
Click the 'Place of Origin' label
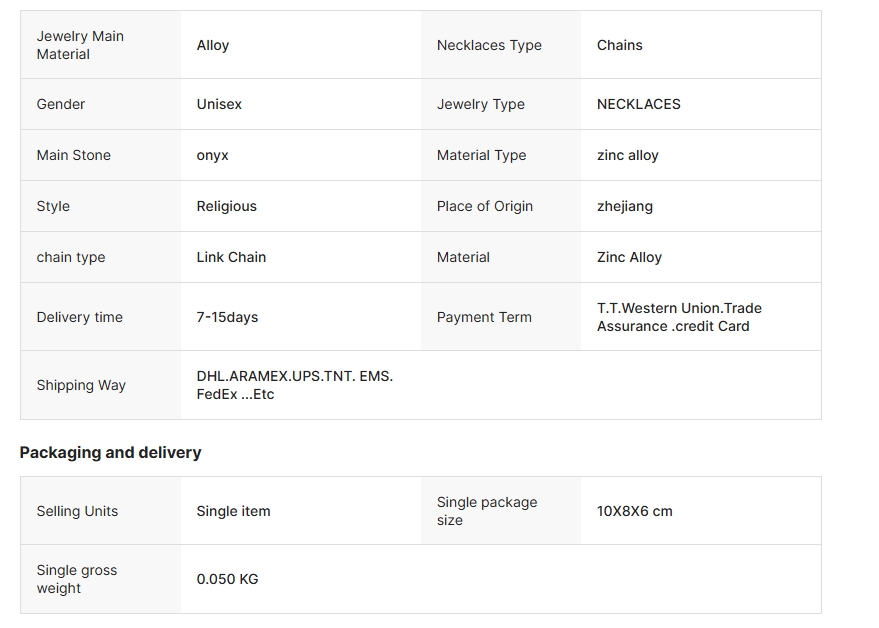tap(485, 206)
